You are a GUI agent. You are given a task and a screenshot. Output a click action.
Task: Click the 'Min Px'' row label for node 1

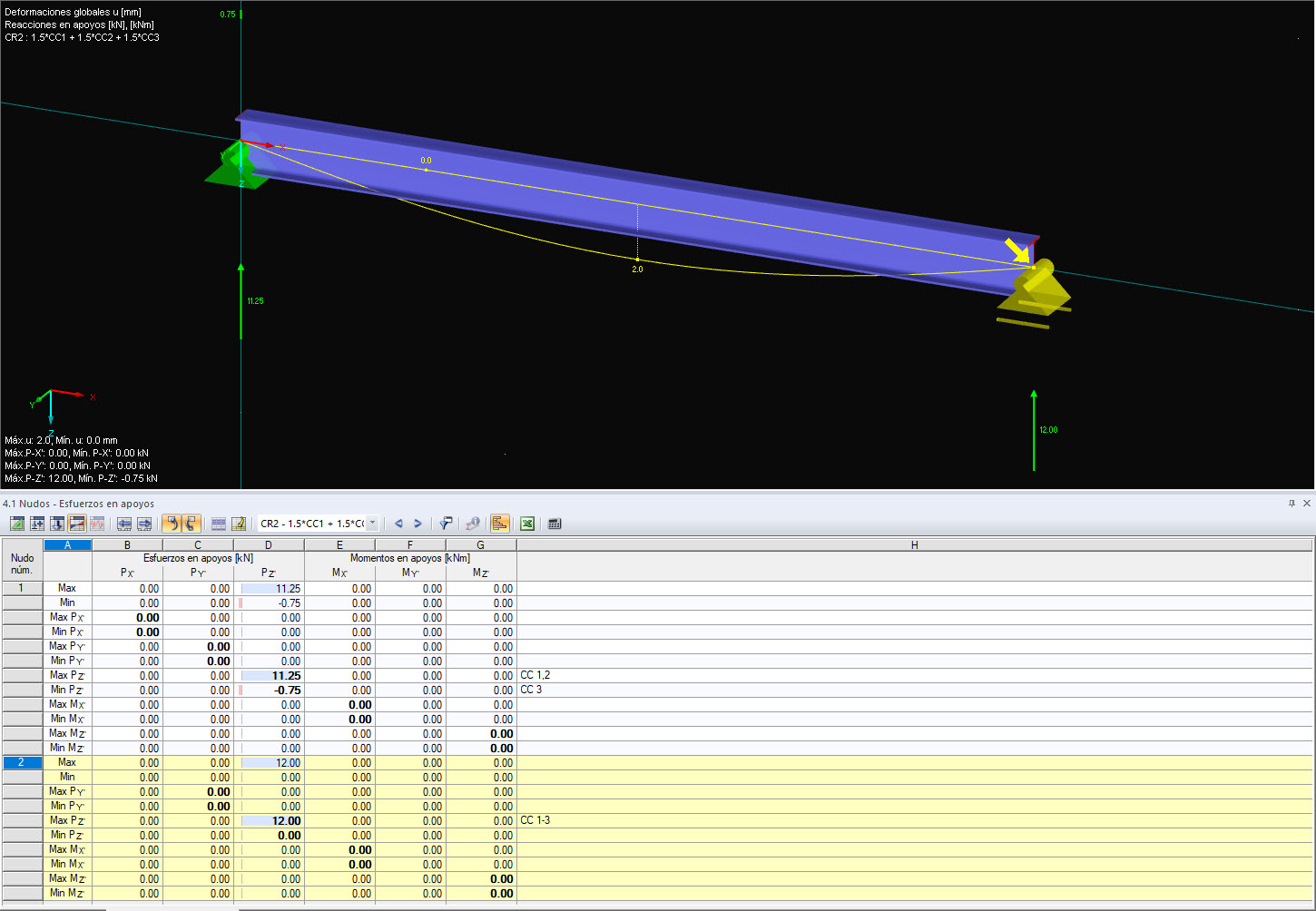click(67, 632)
